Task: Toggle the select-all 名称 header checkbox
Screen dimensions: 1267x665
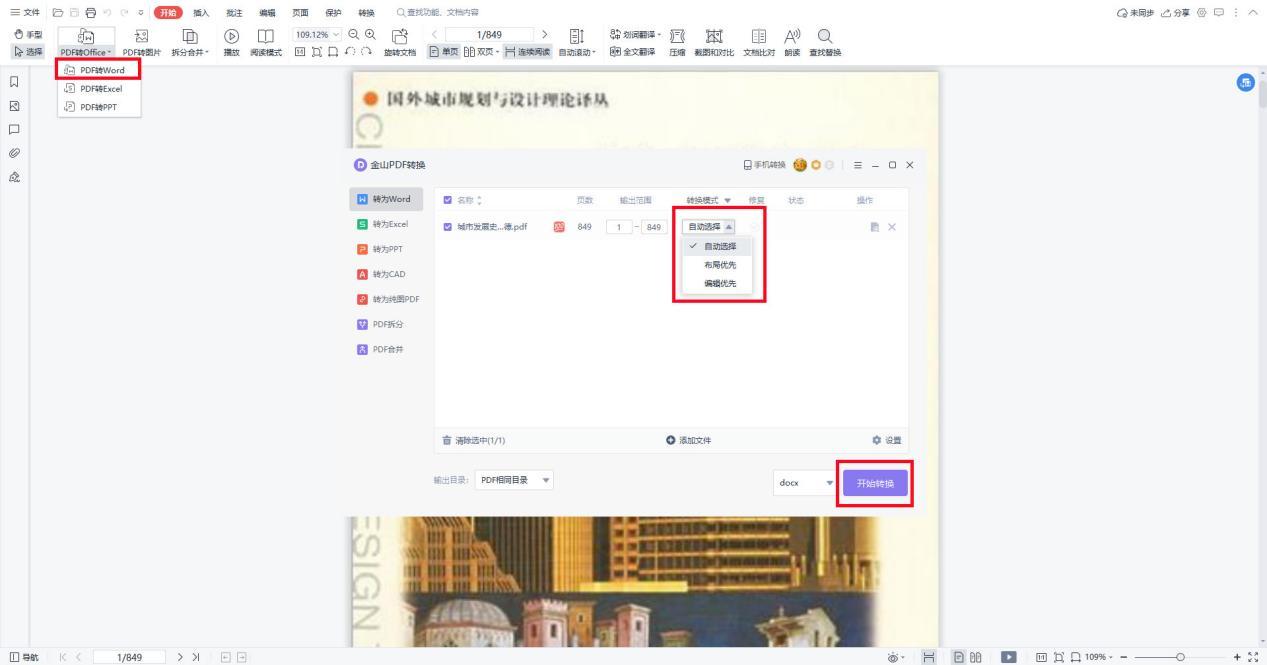Action: [447, 200]
